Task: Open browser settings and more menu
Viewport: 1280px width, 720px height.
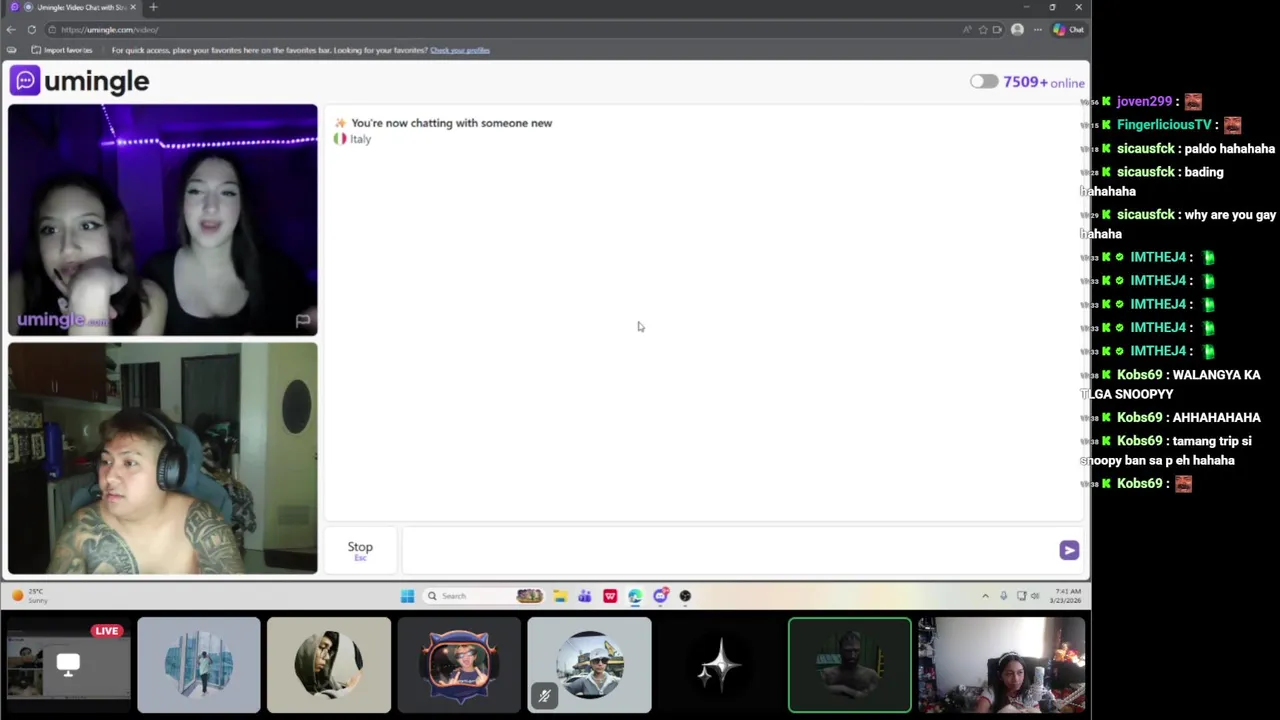Action: tap(1038, 30)
